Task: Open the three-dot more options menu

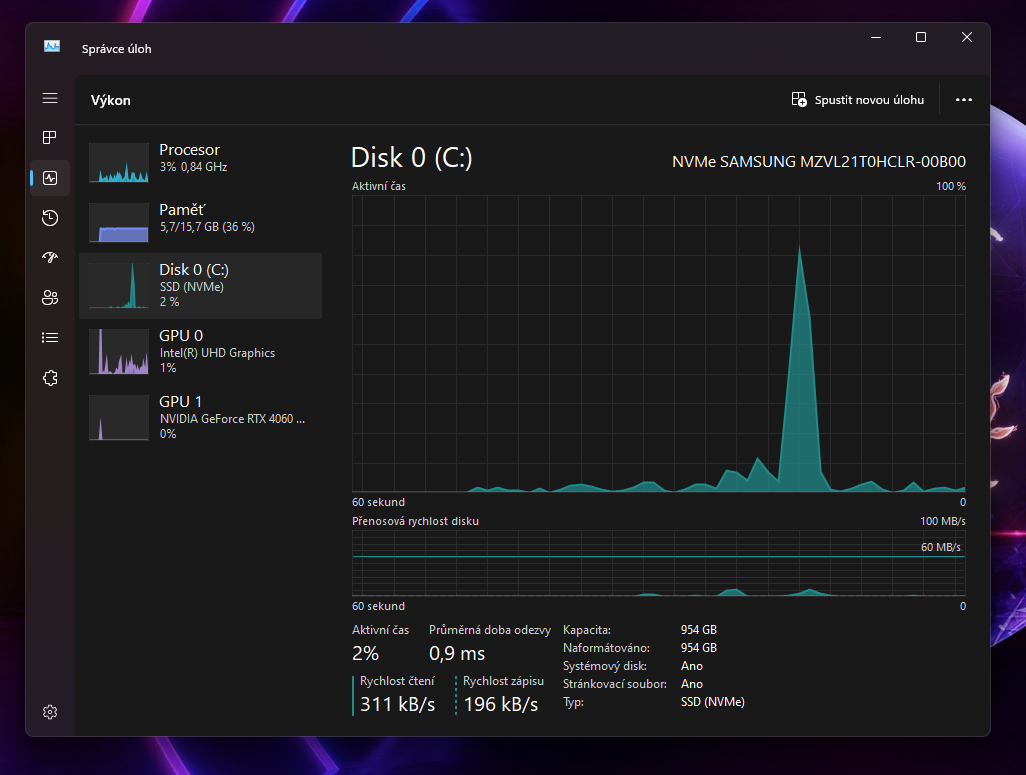Action: pyautogui.click(x=964, y=100)
